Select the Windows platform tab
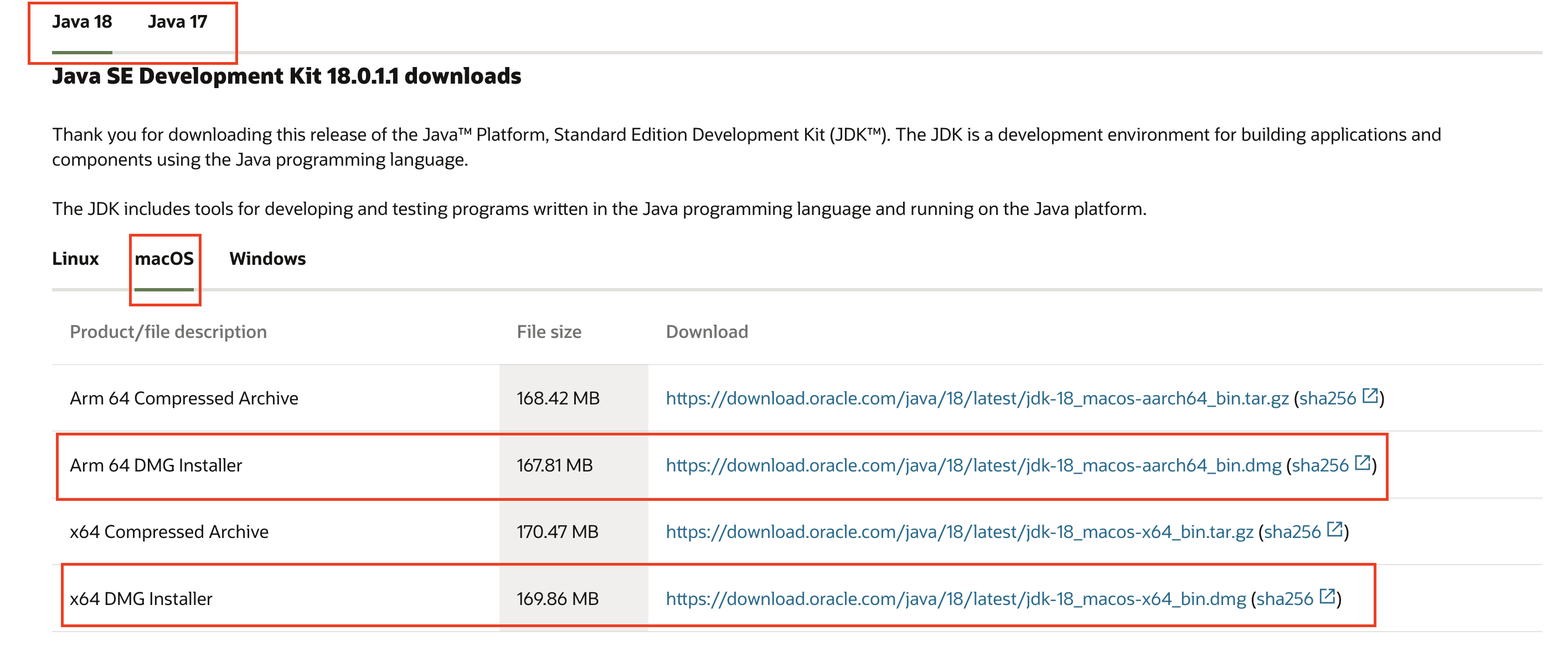The height and width of the screenshot is (646, 1568). coord(267,259)
